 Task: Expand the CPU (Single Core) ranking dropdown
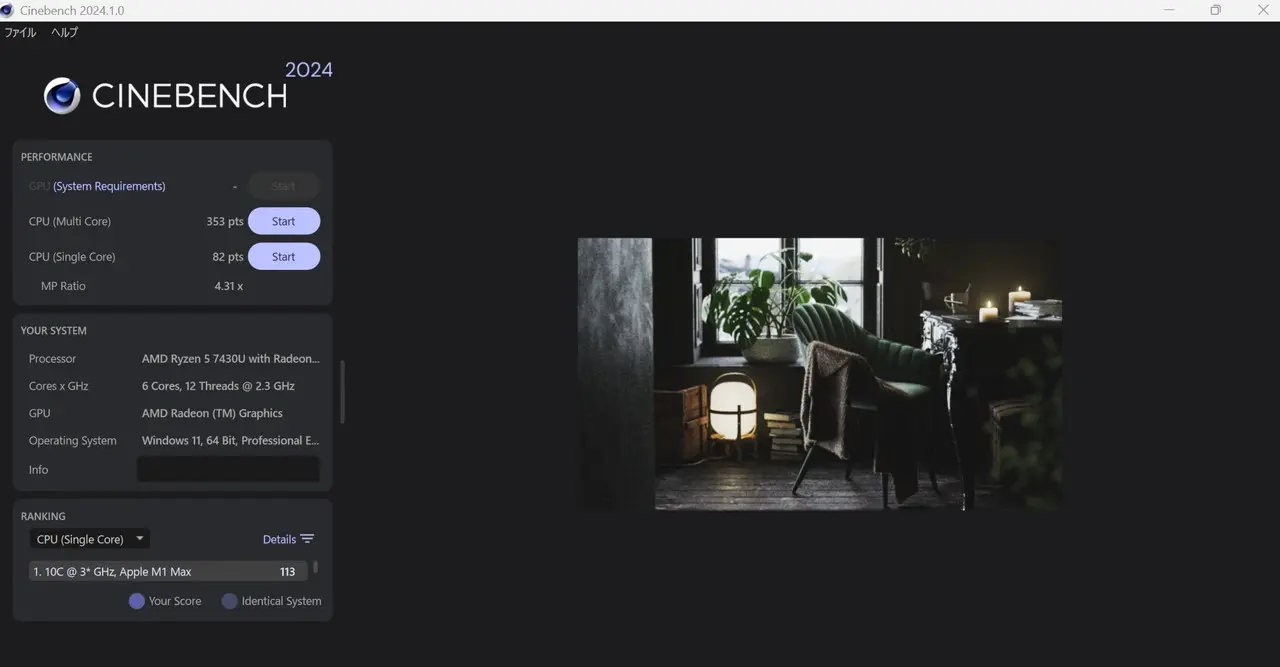pos(89,539)
